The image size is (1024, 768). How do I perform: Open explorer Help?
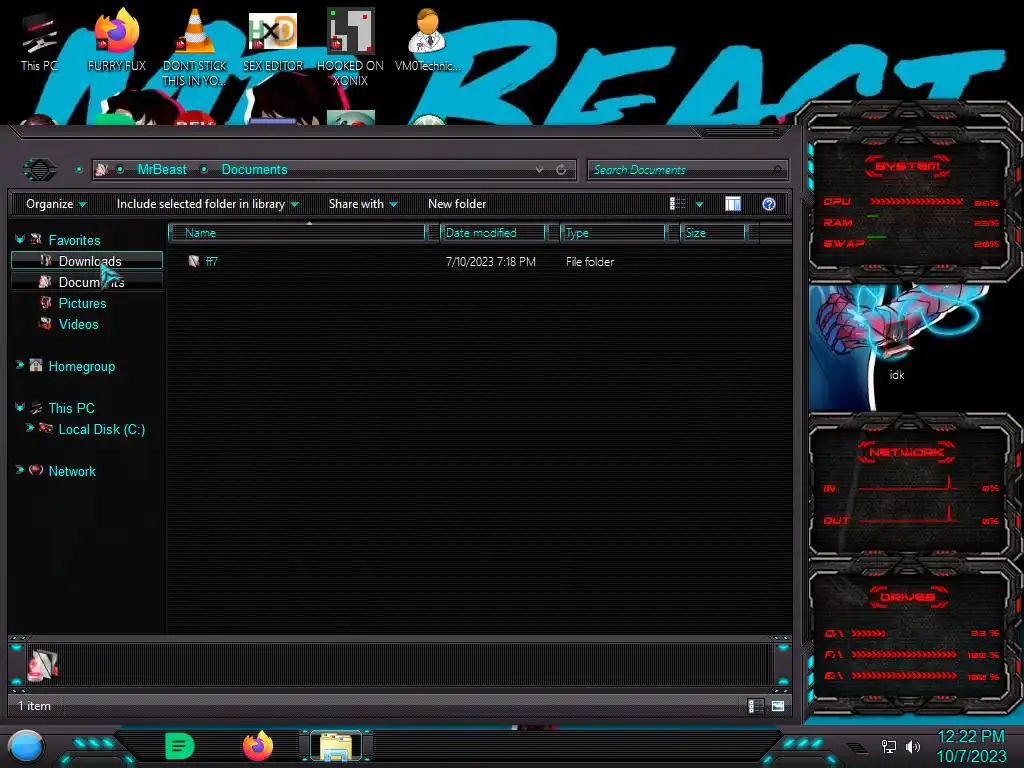click(x=769, y=204)
